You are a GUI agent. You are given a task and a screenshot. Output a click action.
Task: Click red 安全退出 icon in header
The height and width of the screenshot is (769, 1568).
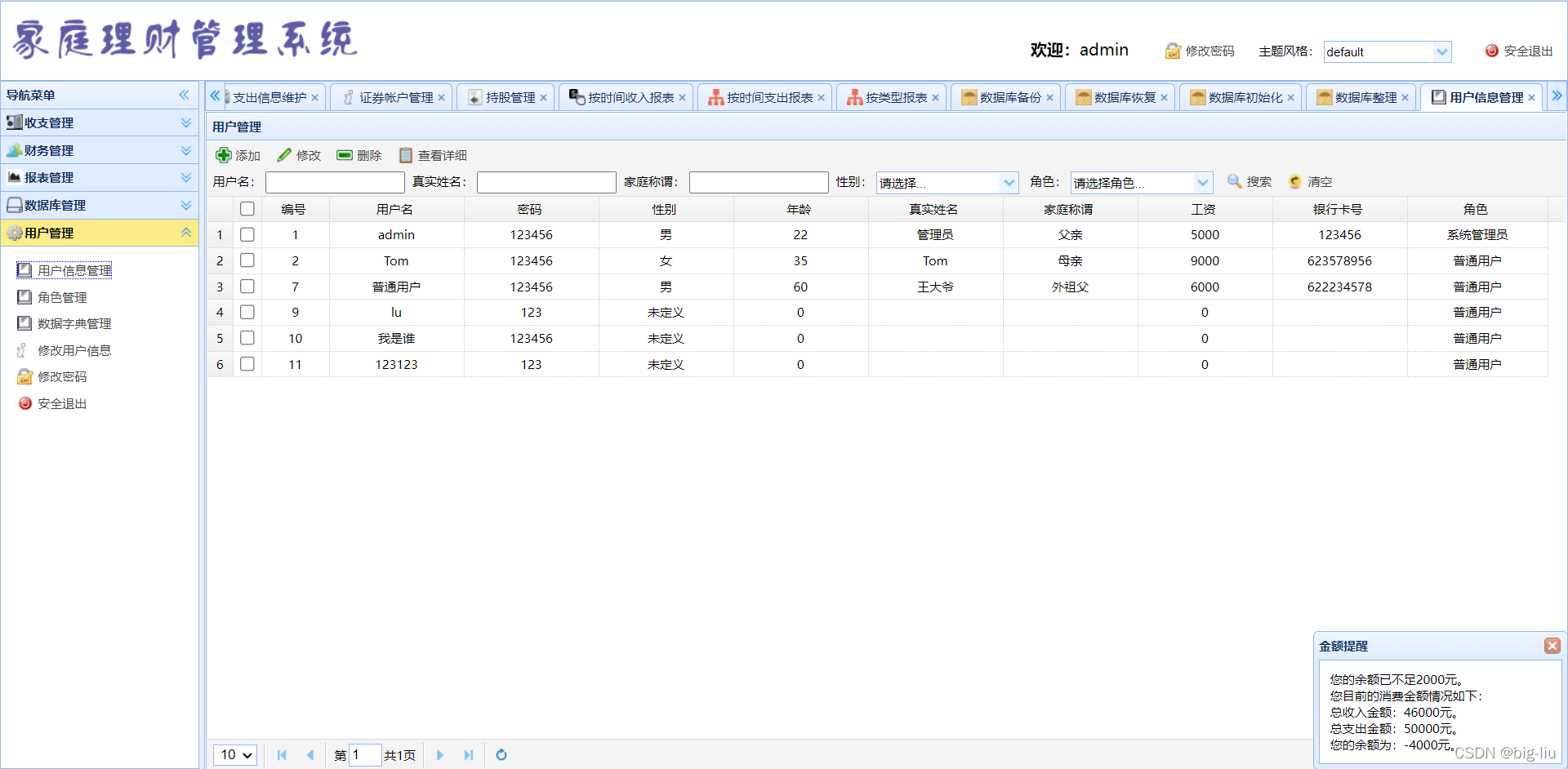[1491, 51]
